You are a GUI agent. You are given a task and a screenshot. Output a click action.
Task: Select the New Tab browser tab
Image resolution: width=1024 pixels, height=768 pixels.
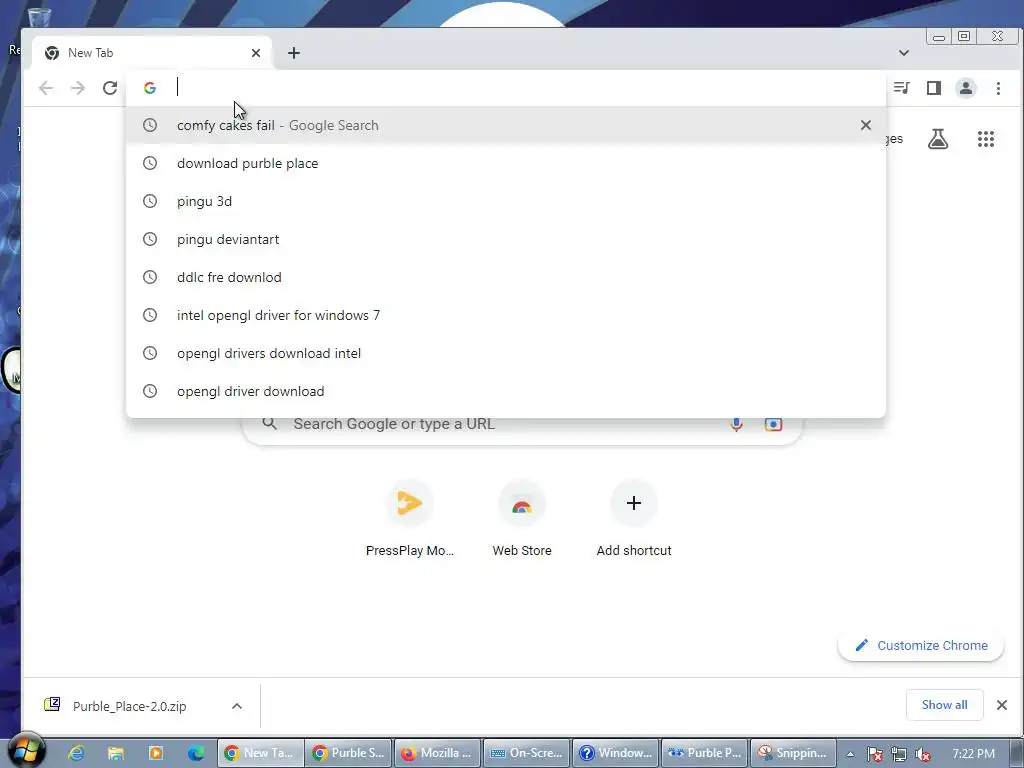(x=152, y=53)
